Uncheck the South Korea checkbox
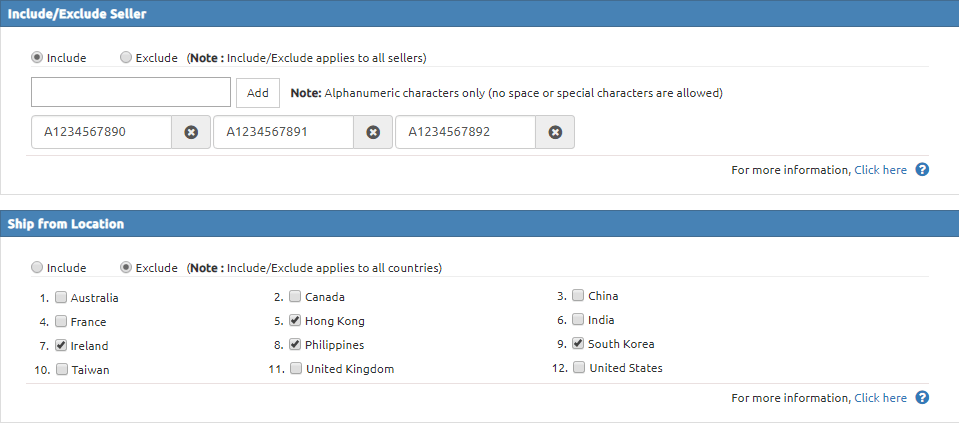 pyautogui.click(x=578, y=343)
